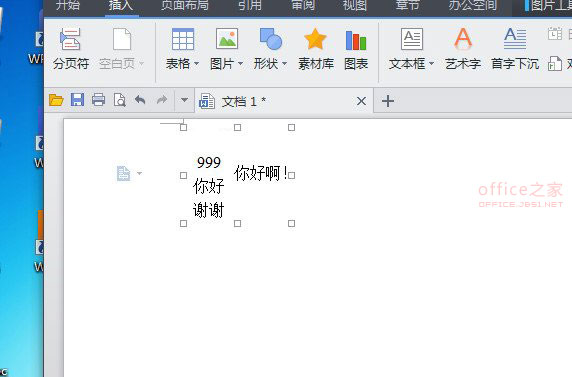Click the bottom-right selection handle of the image
This screenshot has width=572, height=377.
291,223
